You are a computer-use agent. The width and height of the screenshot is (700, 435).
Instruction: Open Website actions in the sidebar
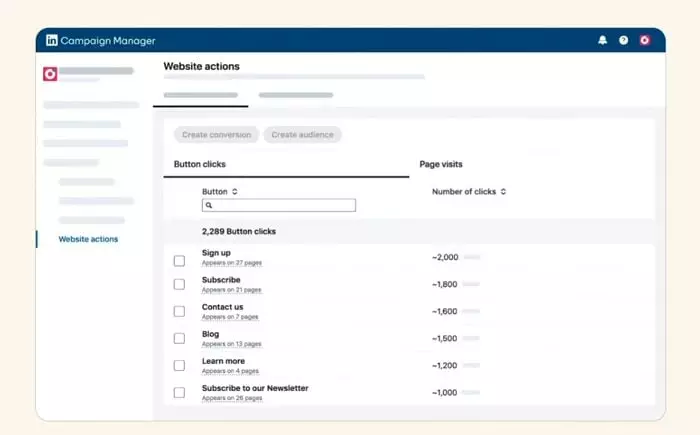pyautogui.click(x=88, y=239)
